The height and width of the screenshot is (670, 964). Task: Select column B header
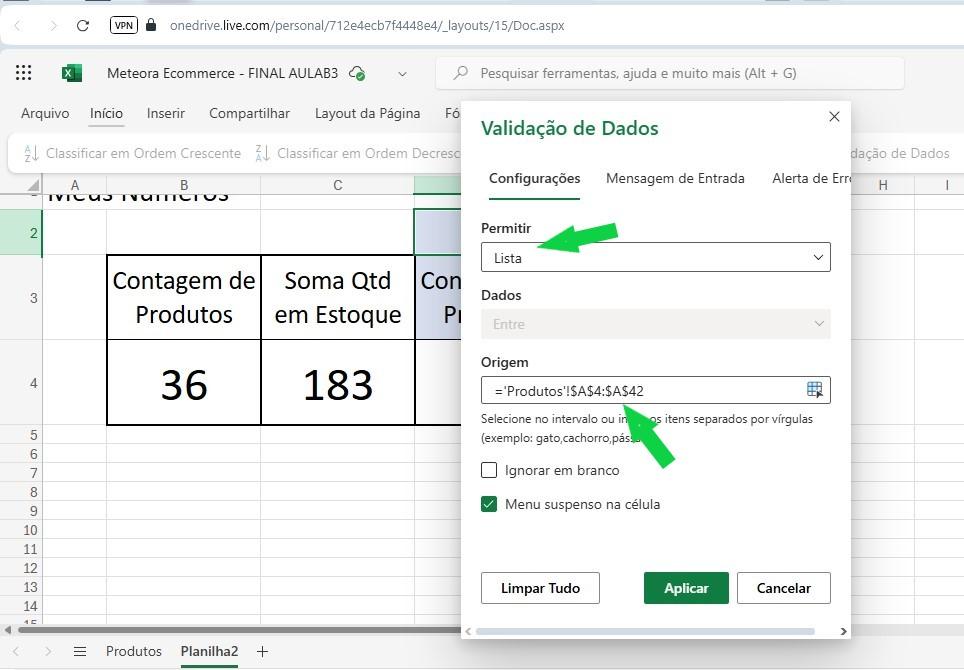184,185
